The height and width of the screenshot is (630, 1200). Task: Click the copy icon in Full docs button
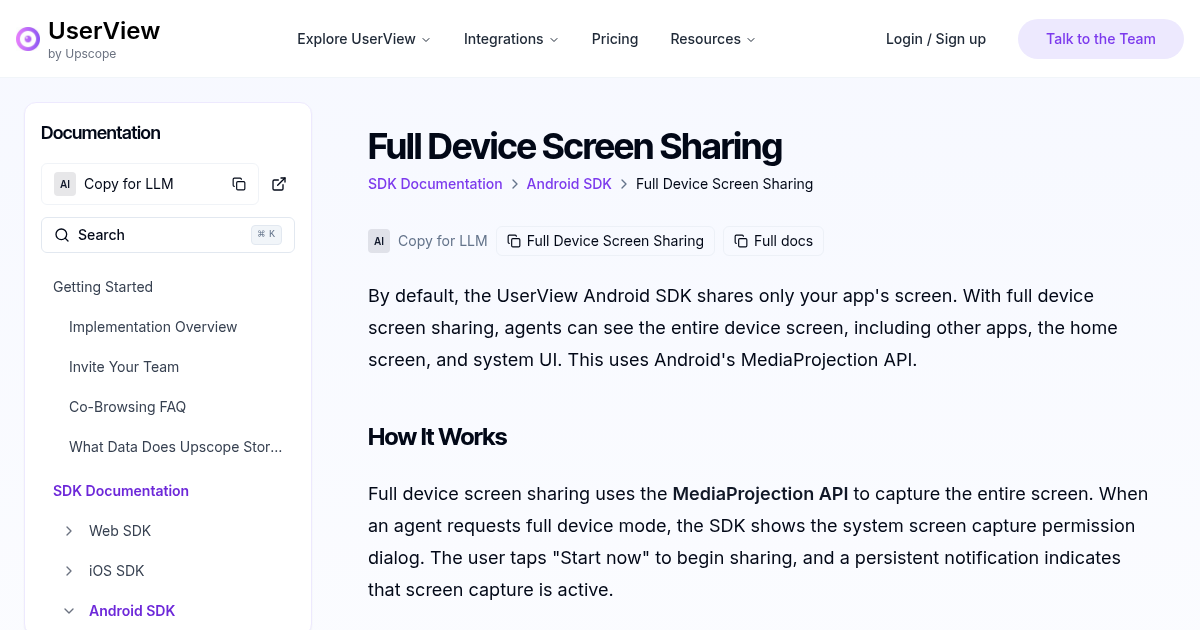[x=741, y=241]
